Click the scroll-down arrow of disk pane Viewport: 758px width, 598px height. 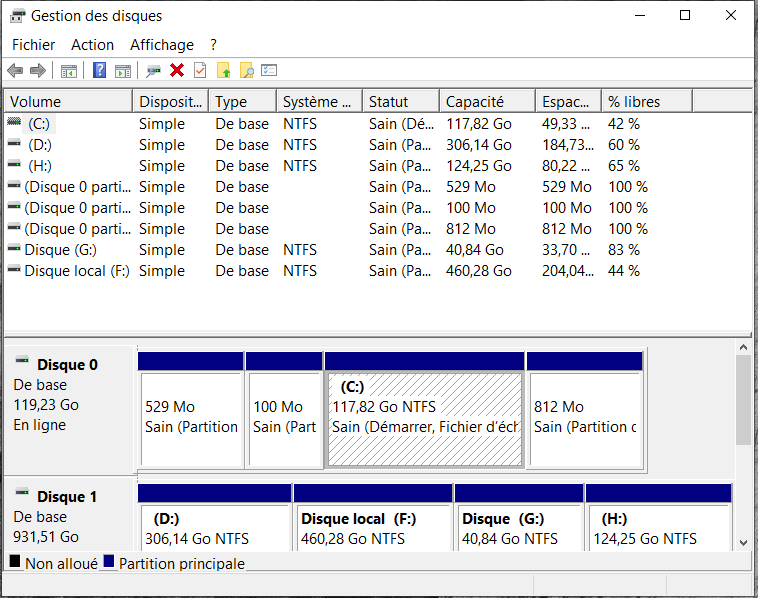pos(743,542)
